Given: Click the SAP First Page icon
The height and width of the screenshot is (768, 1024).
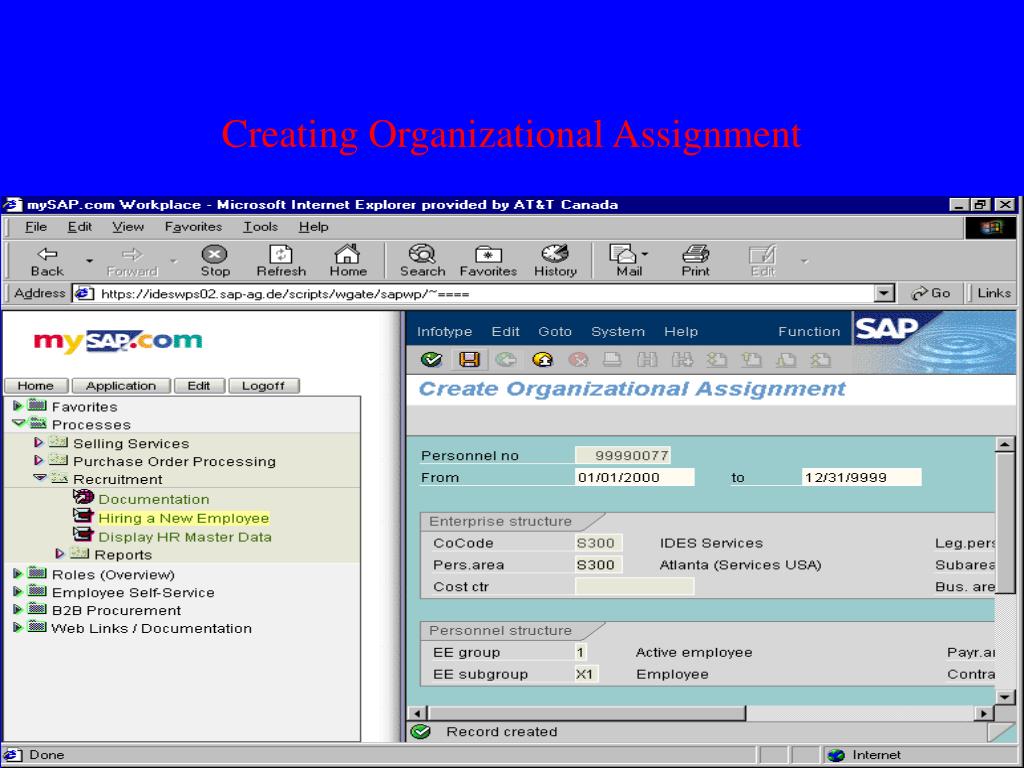Looking at the screenshot, I should point(716,359).
